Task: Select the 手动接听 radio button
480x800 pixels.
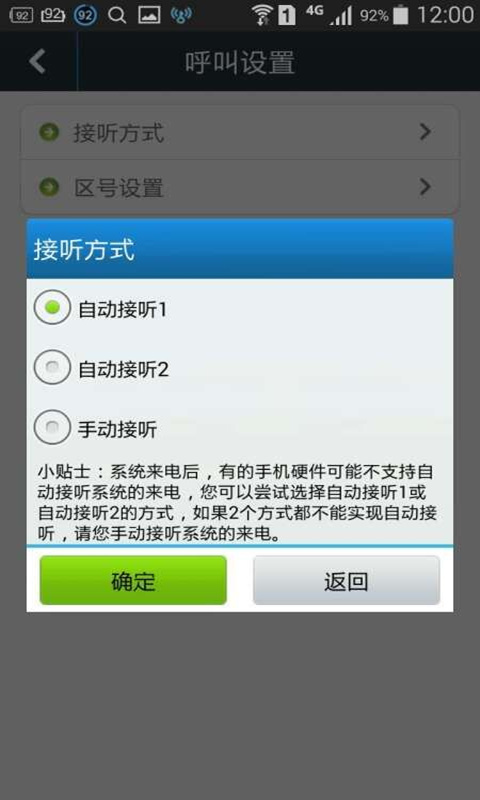Action: (x=52, y=427)
